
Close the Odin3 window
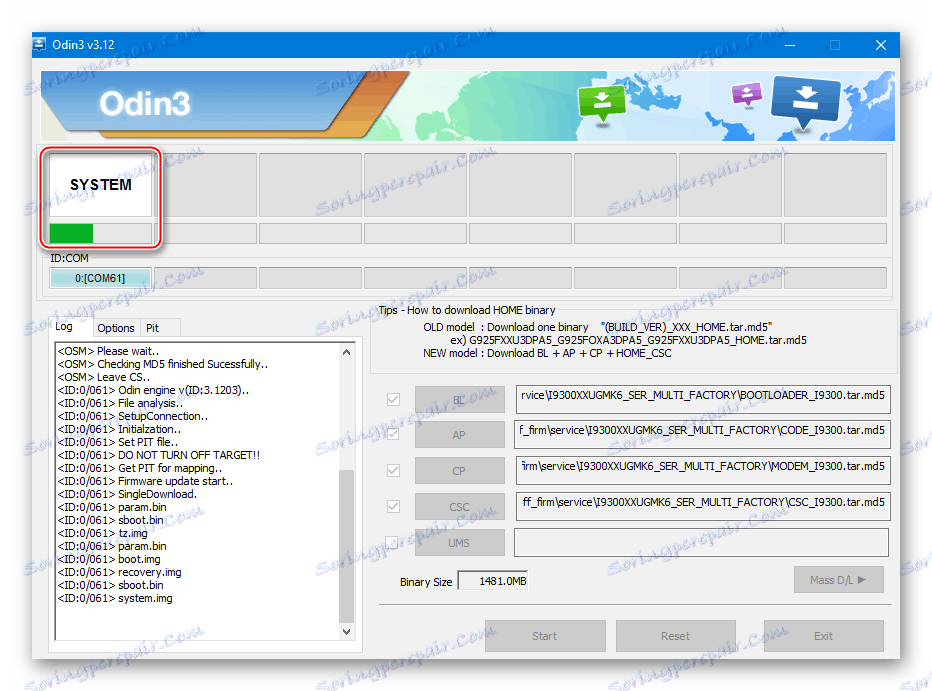(x=881, y=45)
